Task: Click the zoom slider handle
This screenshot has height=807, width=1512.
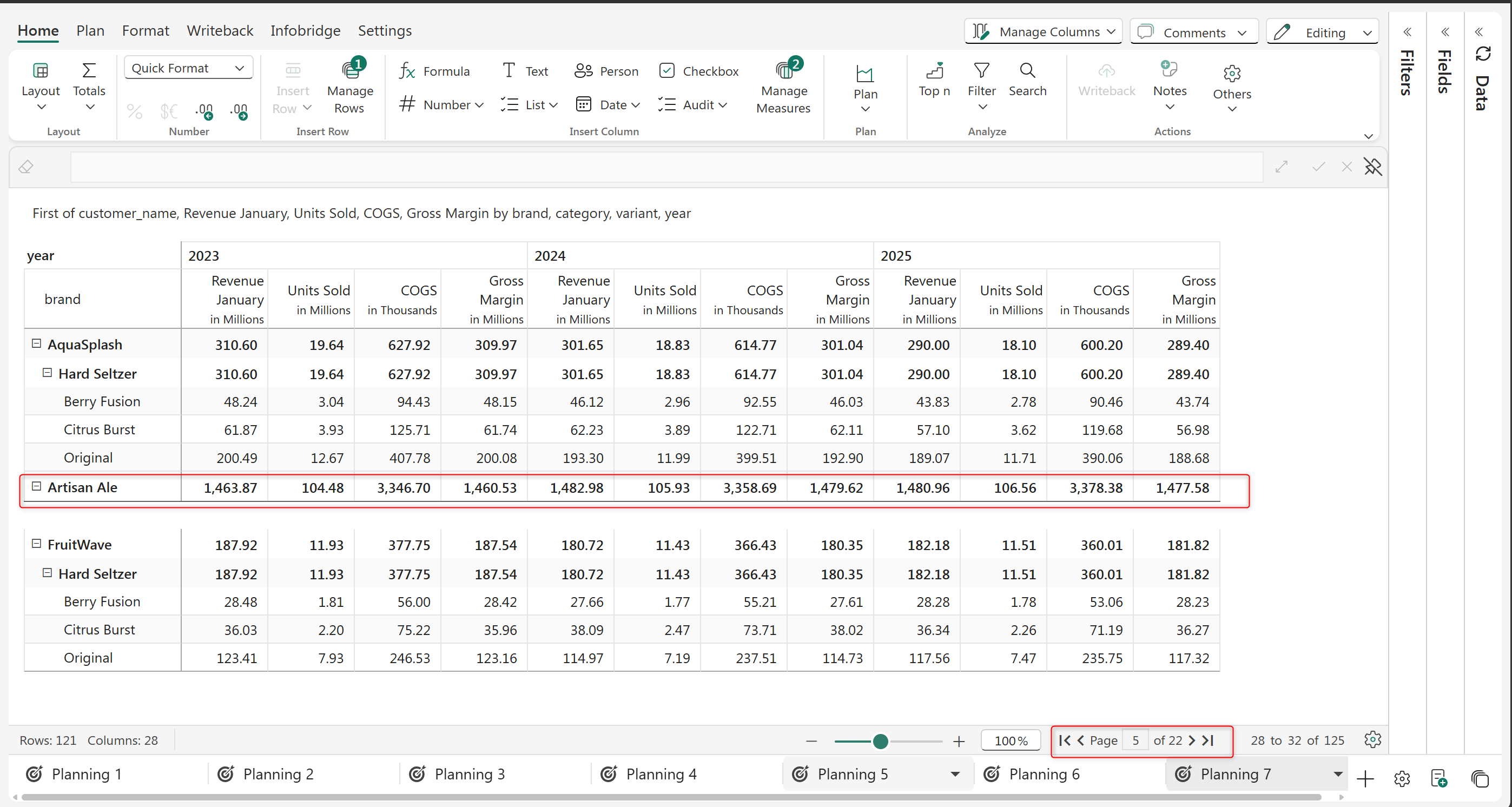Action: click(880, 741)
